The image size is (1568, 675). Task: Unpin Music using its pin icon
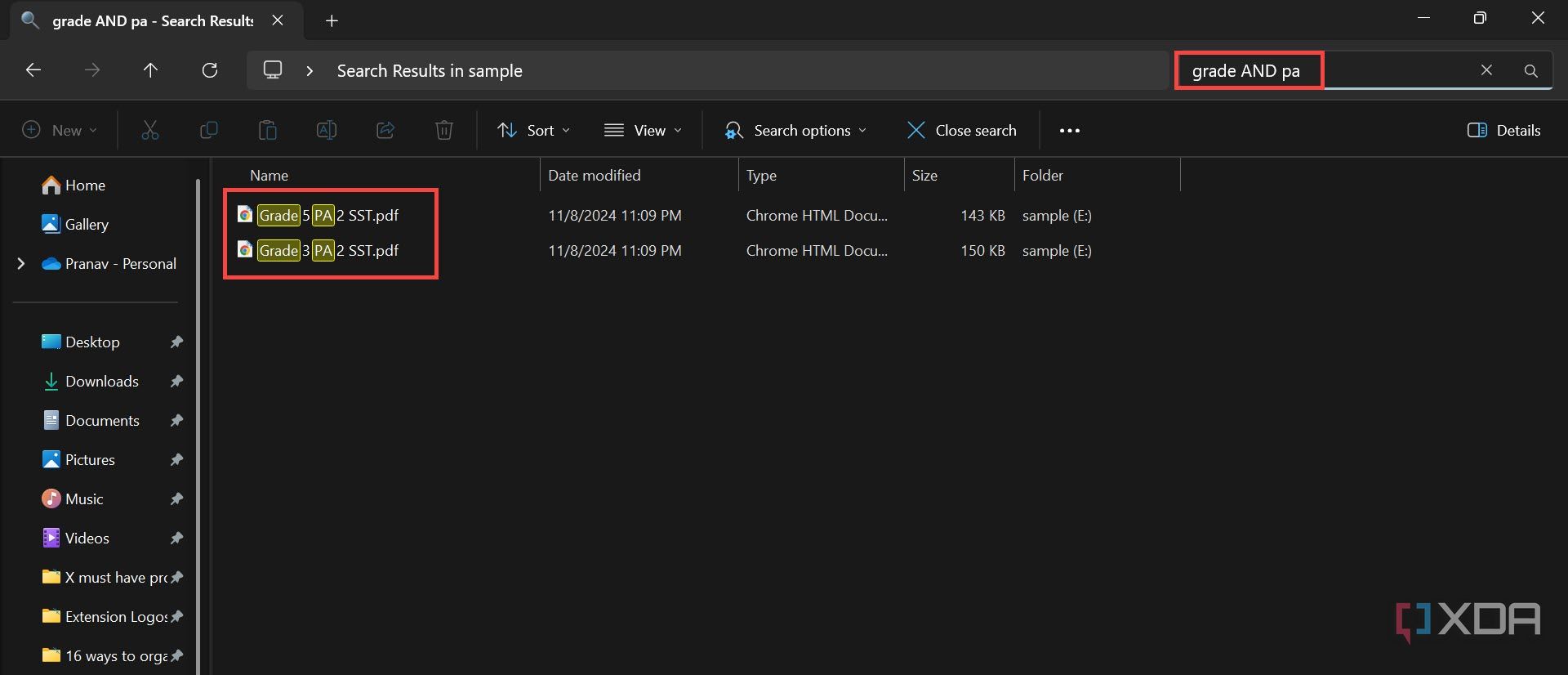point(176,498)
